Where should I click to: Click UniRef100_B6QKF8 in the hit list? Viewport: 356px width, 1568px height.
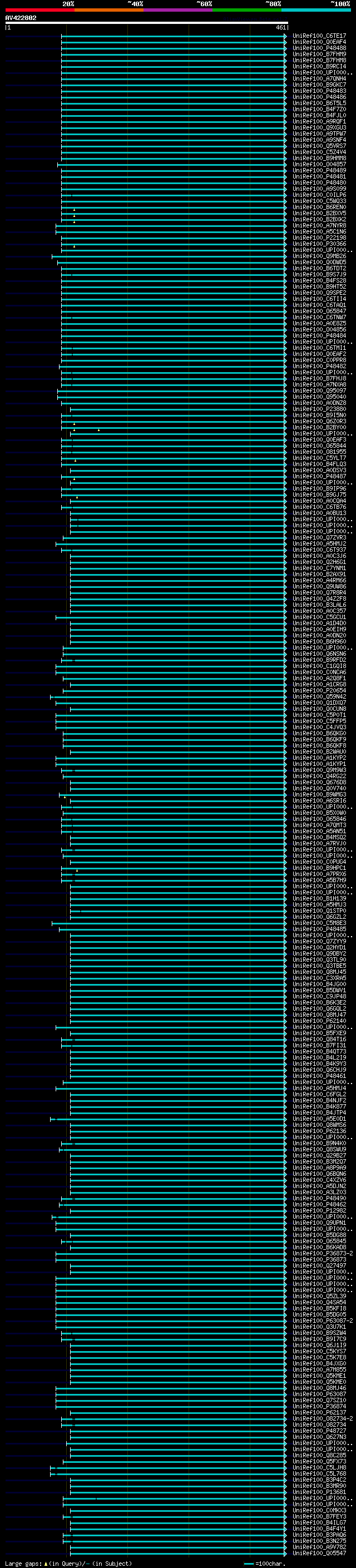pyautogui.click(x=319, y=746)
